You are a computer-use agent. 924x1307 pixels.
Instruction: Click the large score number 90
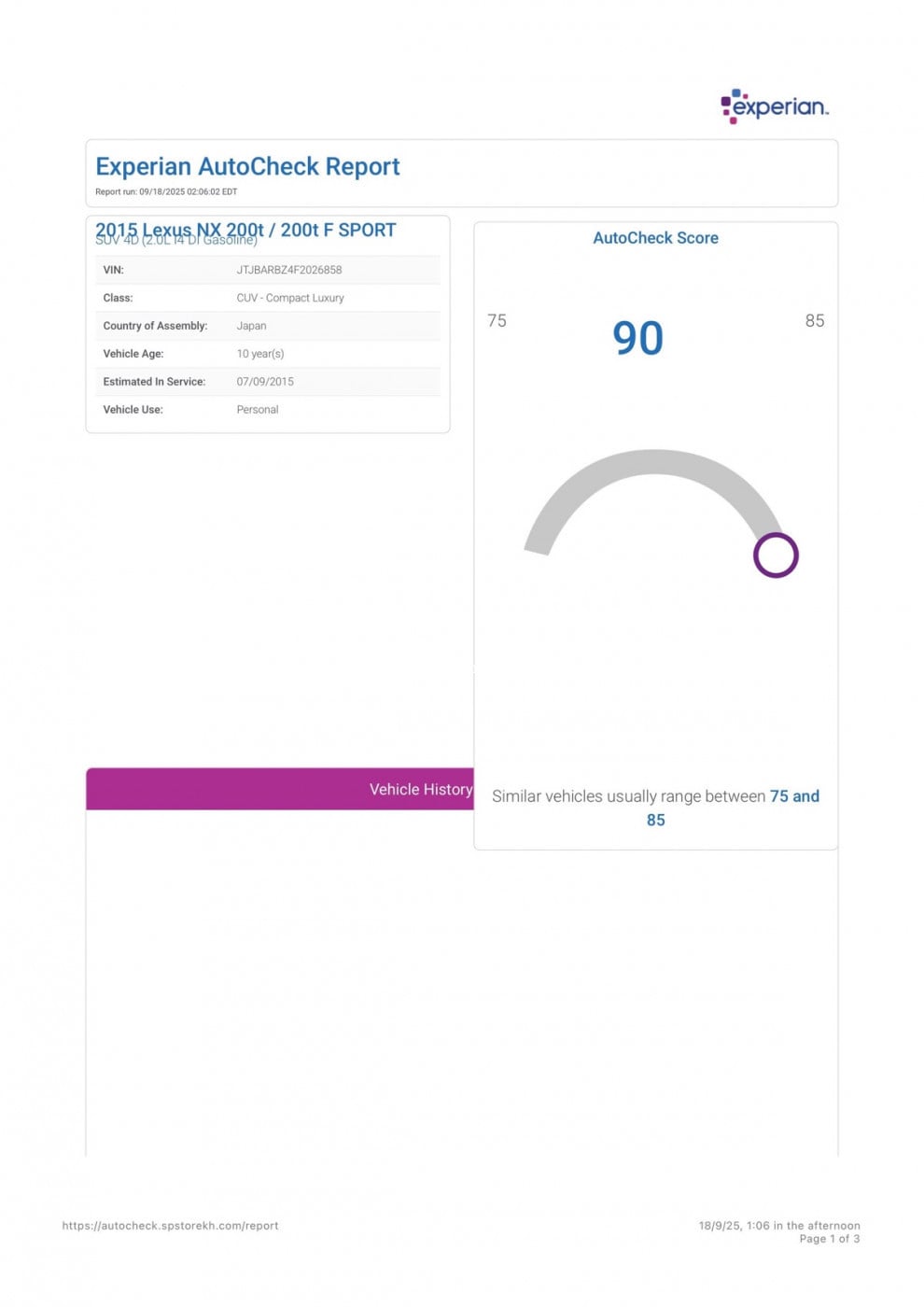tap(637, 338)
